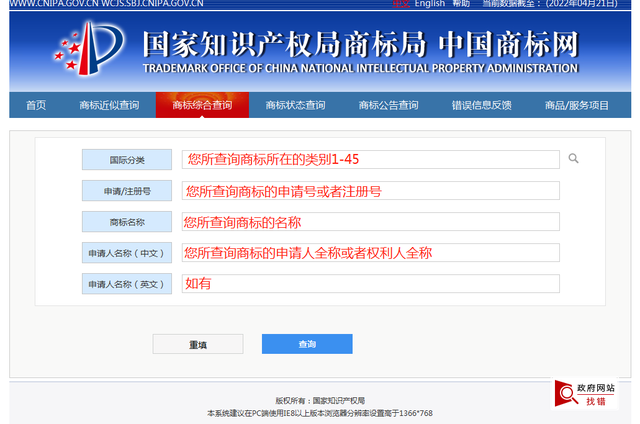
Task: Click the 申请人名称（英文） label
Action: click(x=127, y=284)
